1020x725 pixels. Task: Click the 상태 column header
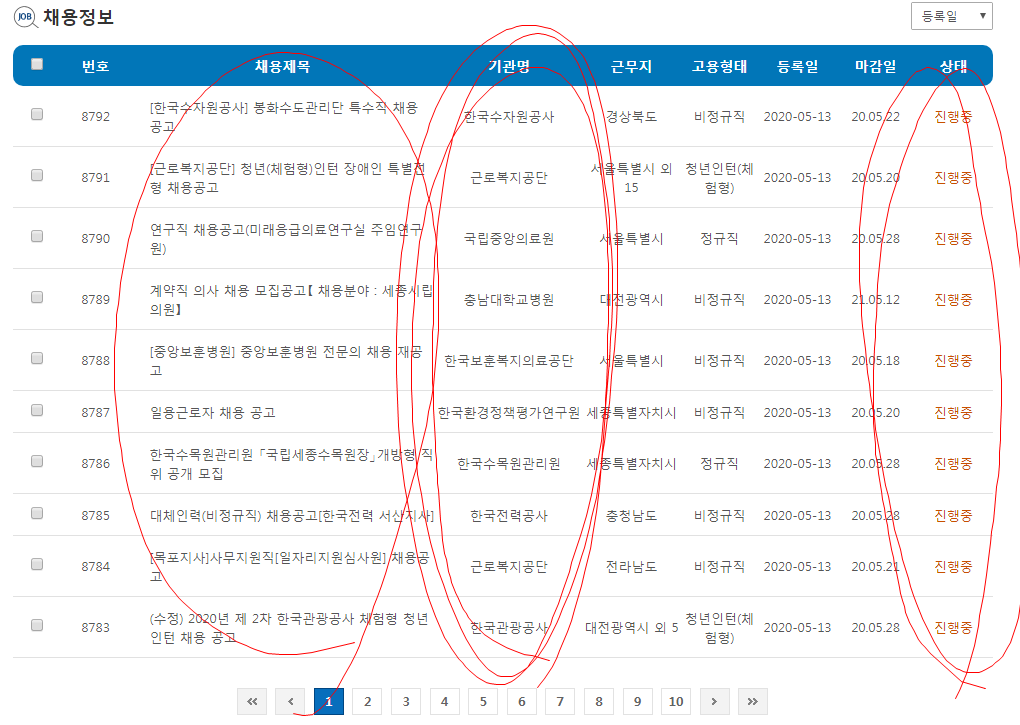[x=953, y=66]
